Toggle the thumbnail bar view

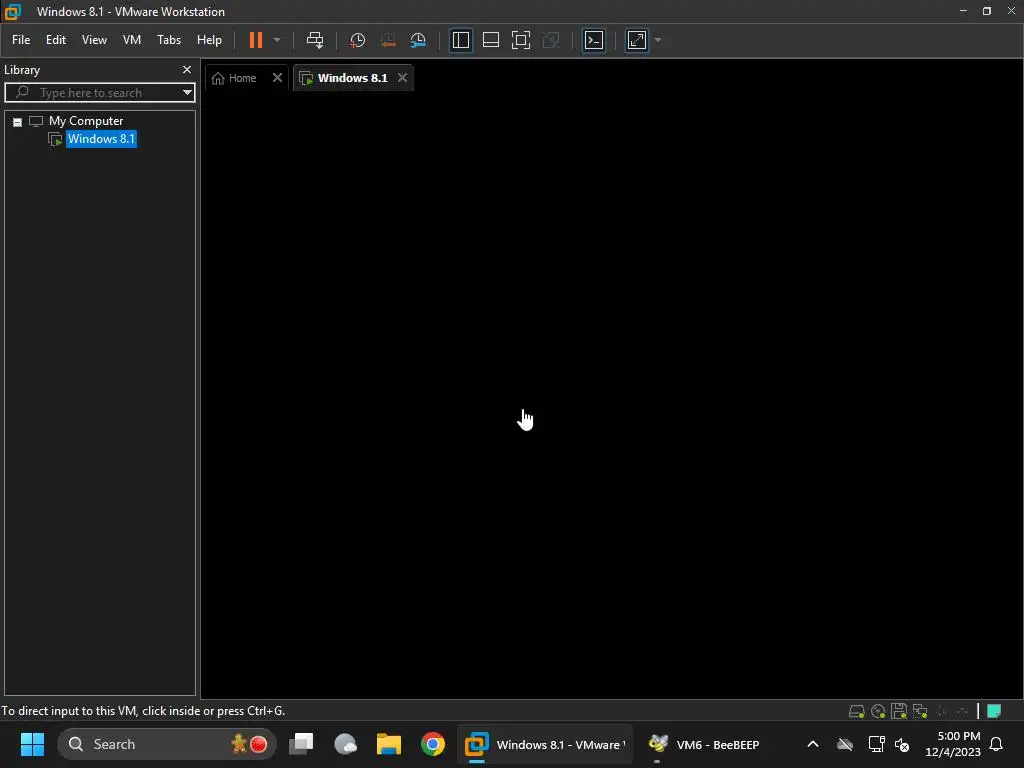pos(490,40)
